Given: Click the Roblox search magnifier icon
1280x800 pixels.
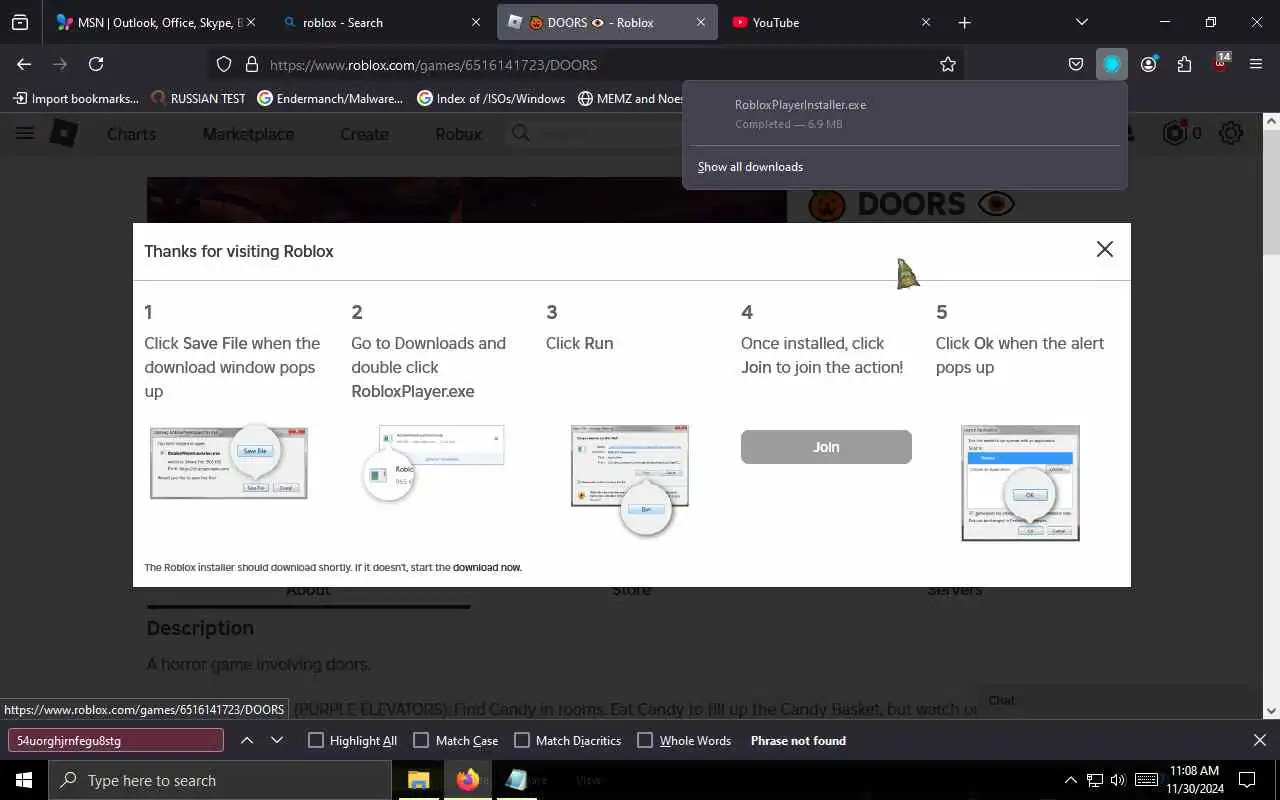Looking at the screenshot, I should (x=521, y=133).
